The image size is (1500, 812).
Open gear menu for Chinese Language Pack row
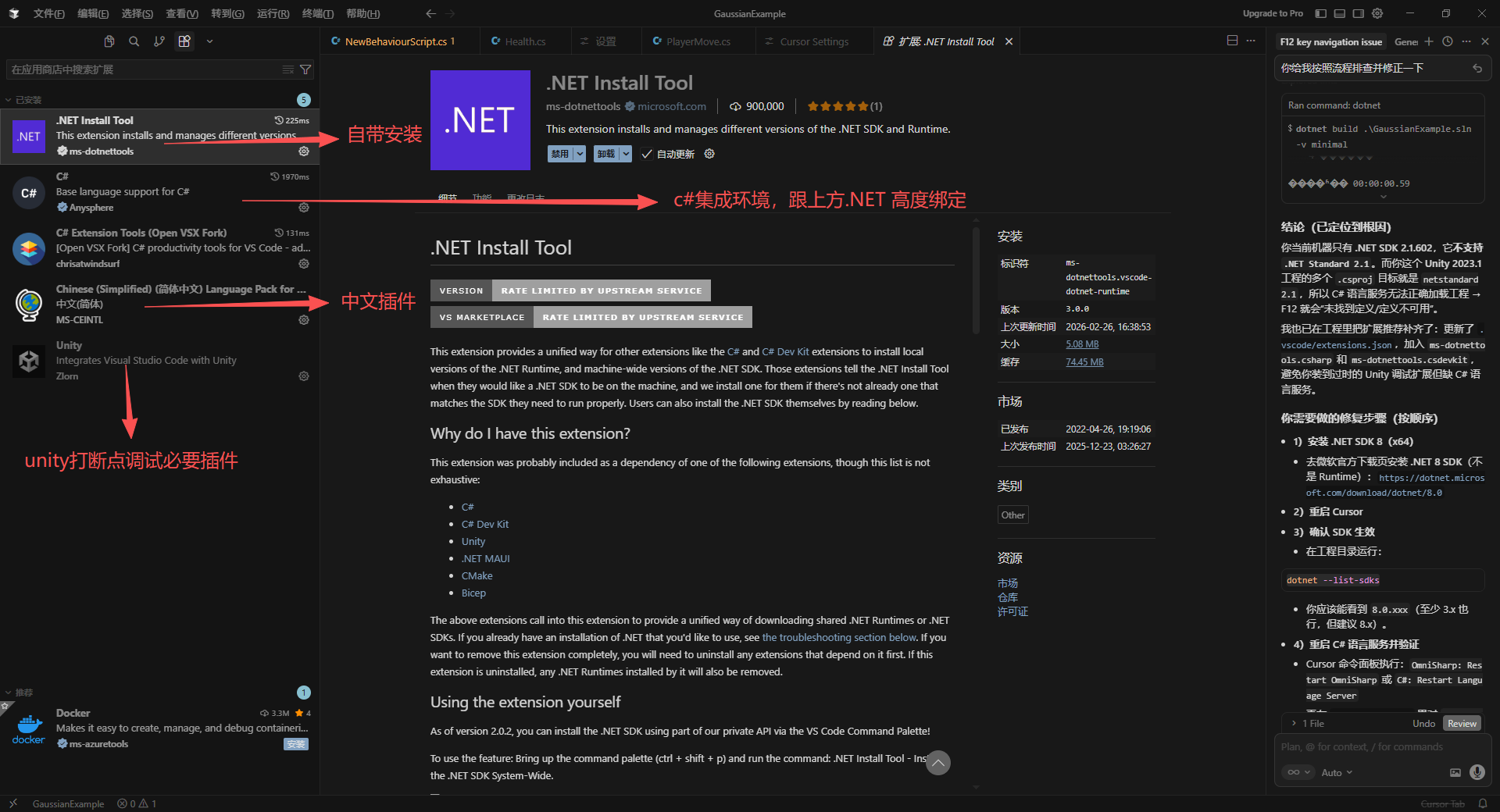click(x=304, y=320)
